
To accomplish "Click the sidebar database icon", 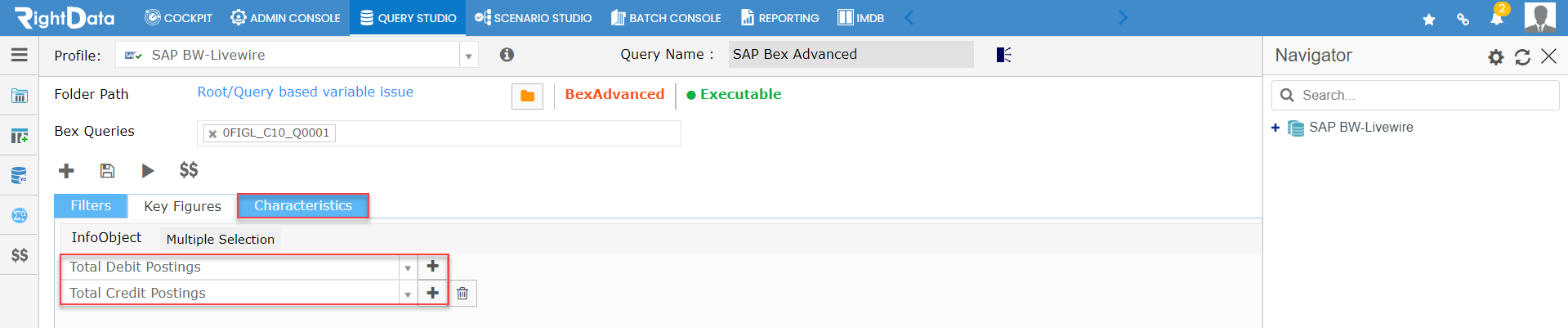I will pos(20,175).
